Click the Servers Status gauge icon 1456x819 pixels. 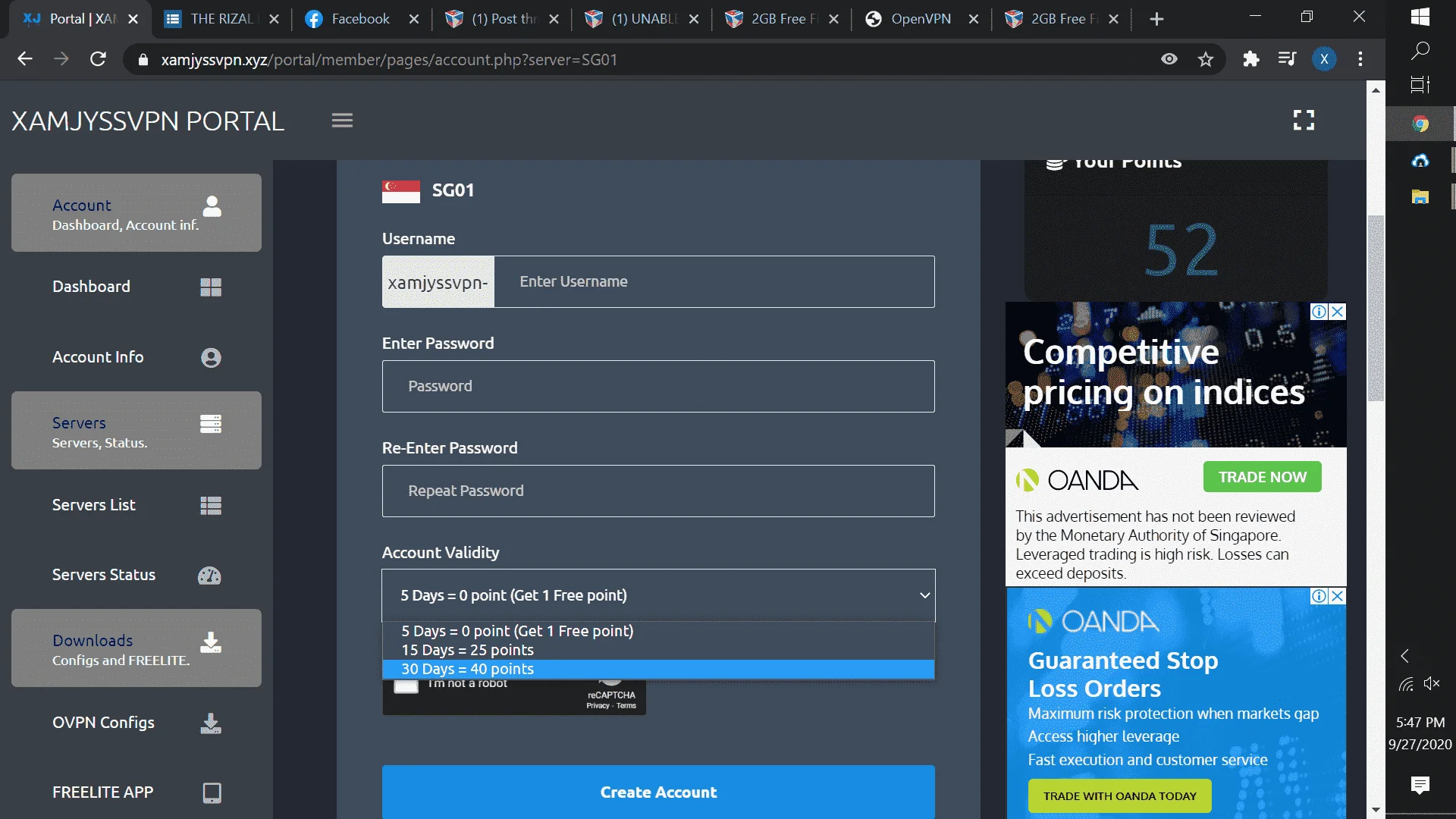[x=209, y=576]
